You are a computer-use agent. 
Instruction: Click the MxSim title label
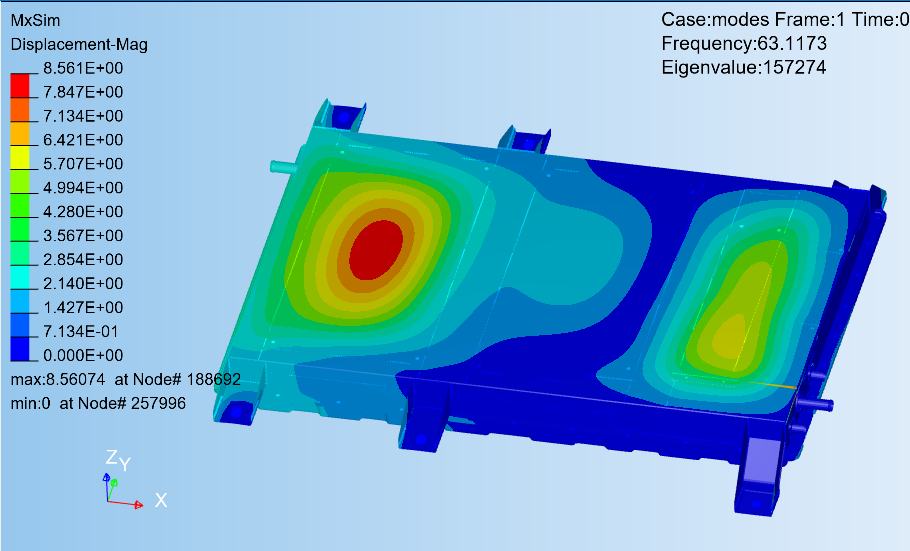[35, 20]
